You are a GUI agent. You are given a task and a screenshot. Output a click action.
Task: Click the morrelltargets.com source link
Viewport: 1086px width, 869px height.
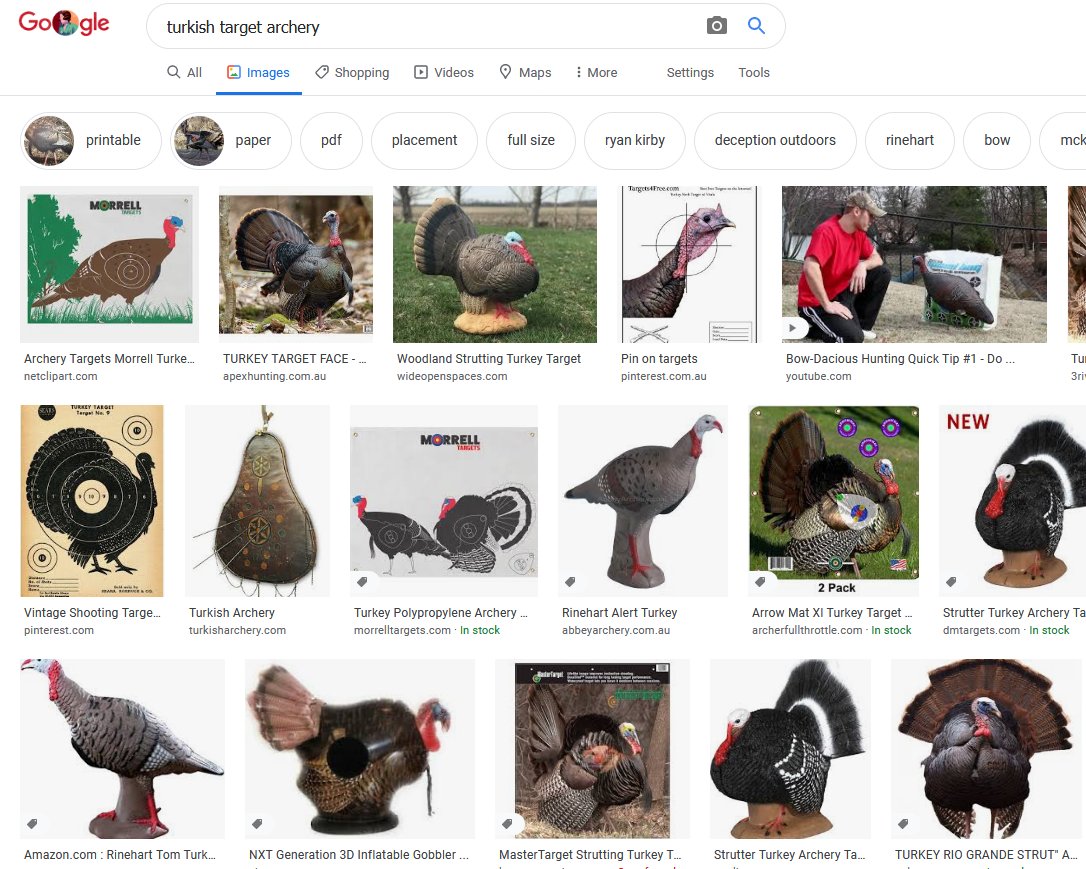click(x=402, y=630)
